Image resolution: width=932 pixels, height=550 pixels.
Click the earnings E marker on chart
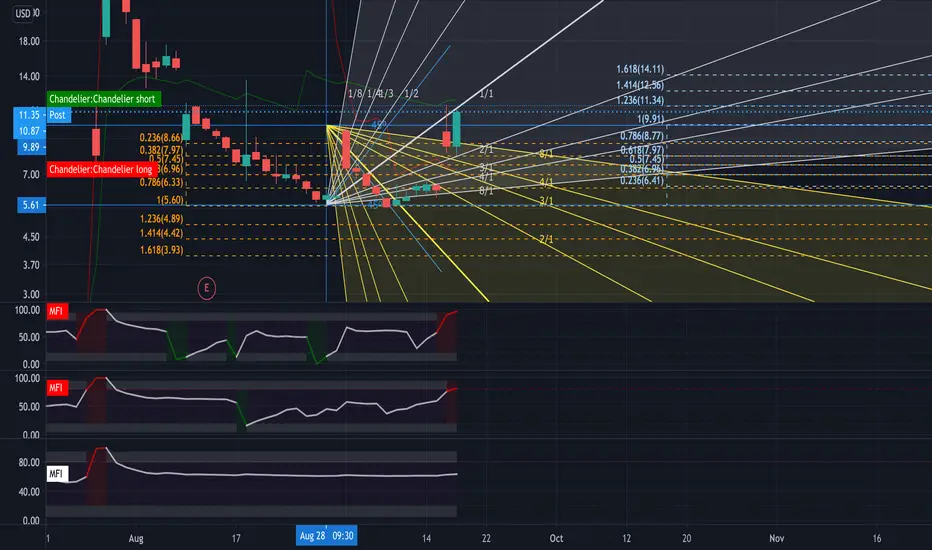pyautogui.click(x=207, y=288)
